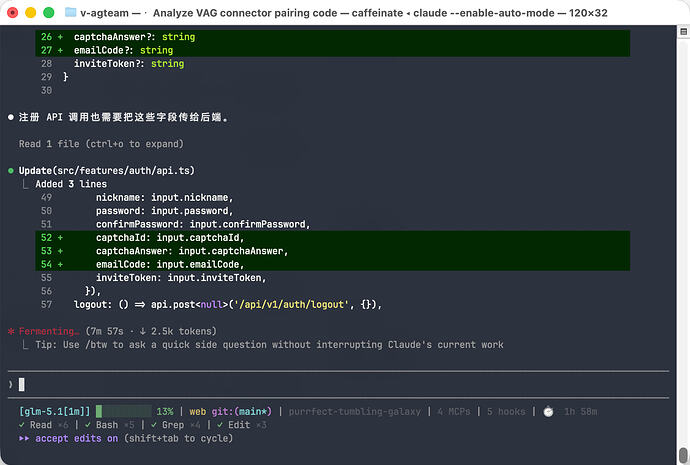Image resolution: width=690 pixels, height=465 pixels.
Task: Toggle accept edits on mode indicator
Action: tap(77, 439)
